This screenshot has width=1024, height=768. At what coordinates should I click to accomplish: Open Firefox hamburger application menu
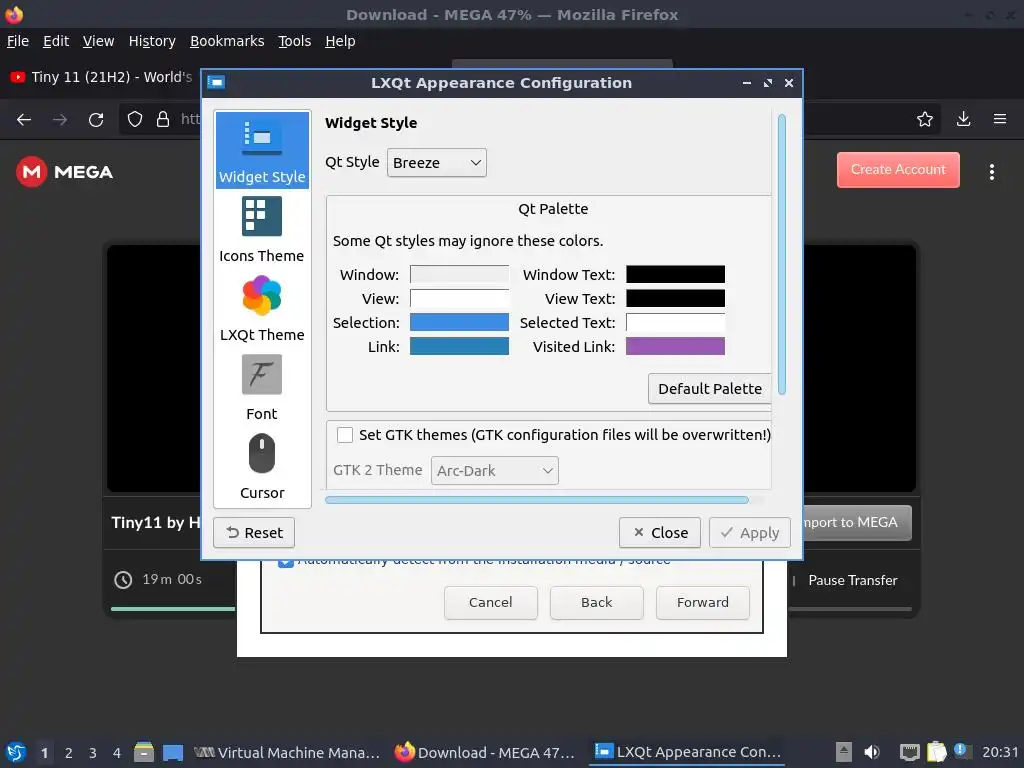(1000, 119)
